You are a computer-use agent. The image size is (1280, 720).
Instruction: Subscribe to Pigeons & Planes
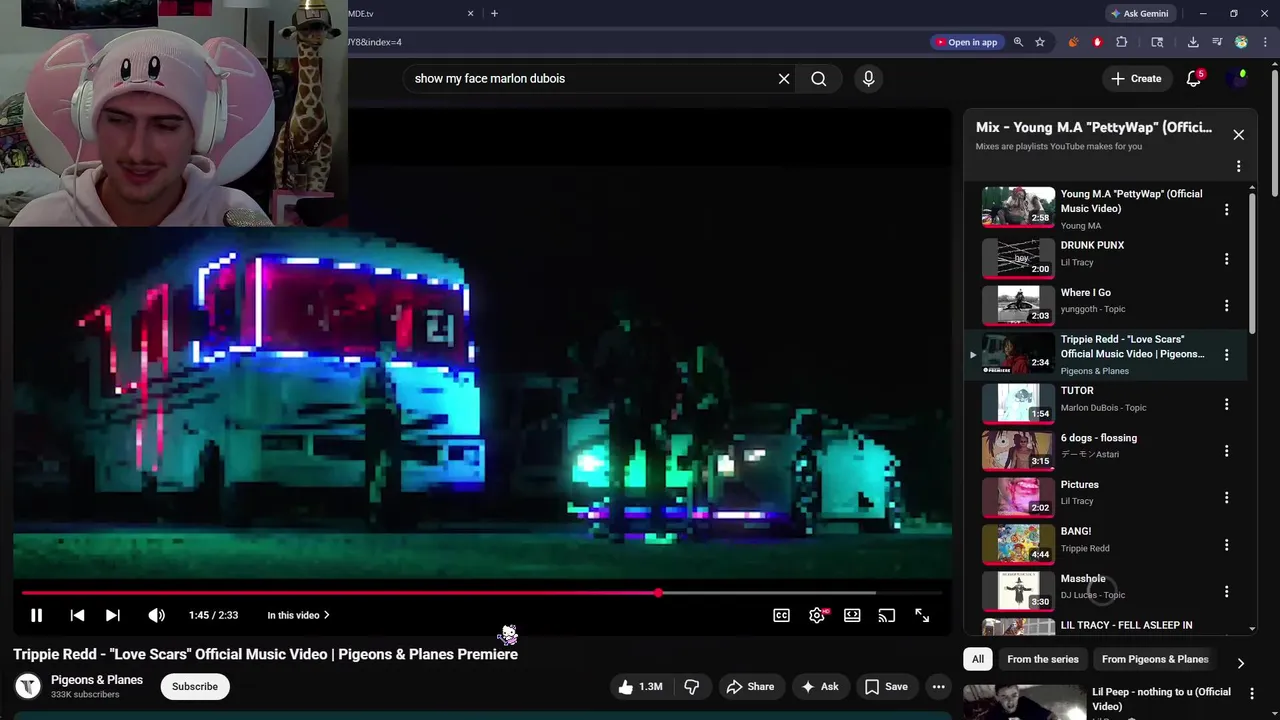[195, 686]
